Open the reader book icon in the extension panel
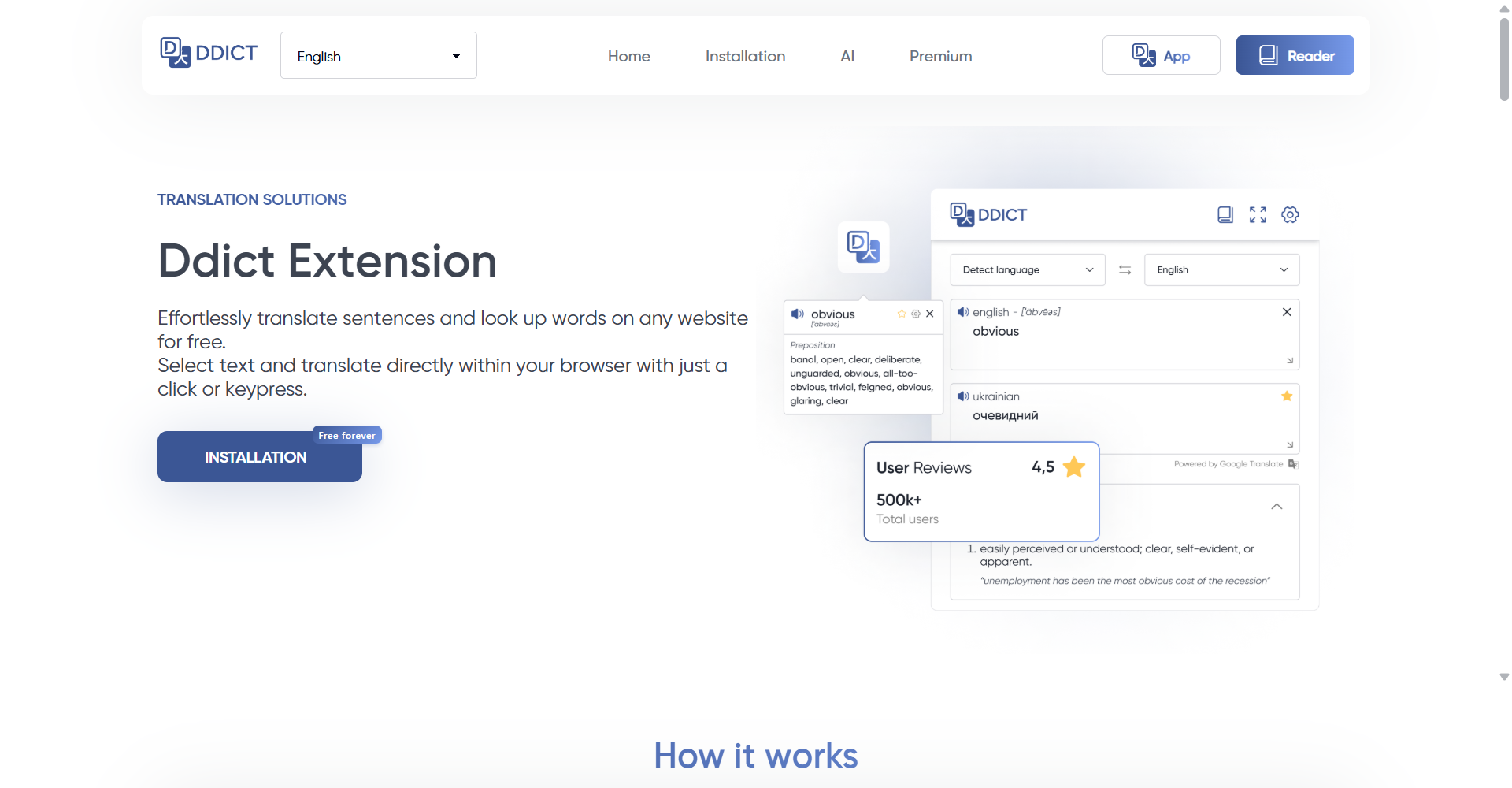1512x788 pixels. (1225, 214)
